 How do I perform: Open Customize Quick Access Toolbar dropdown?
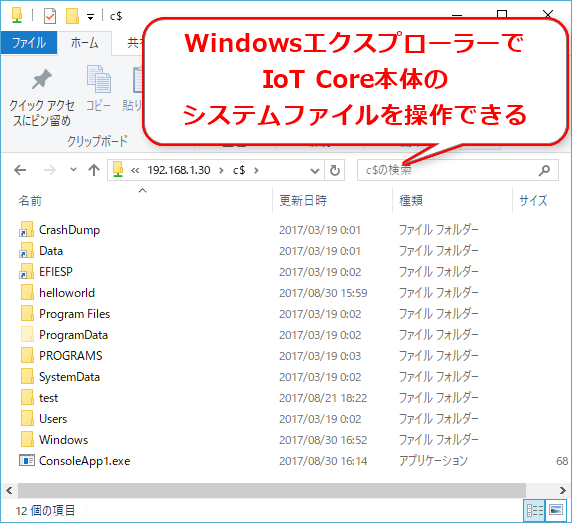[x=90, y=16]
